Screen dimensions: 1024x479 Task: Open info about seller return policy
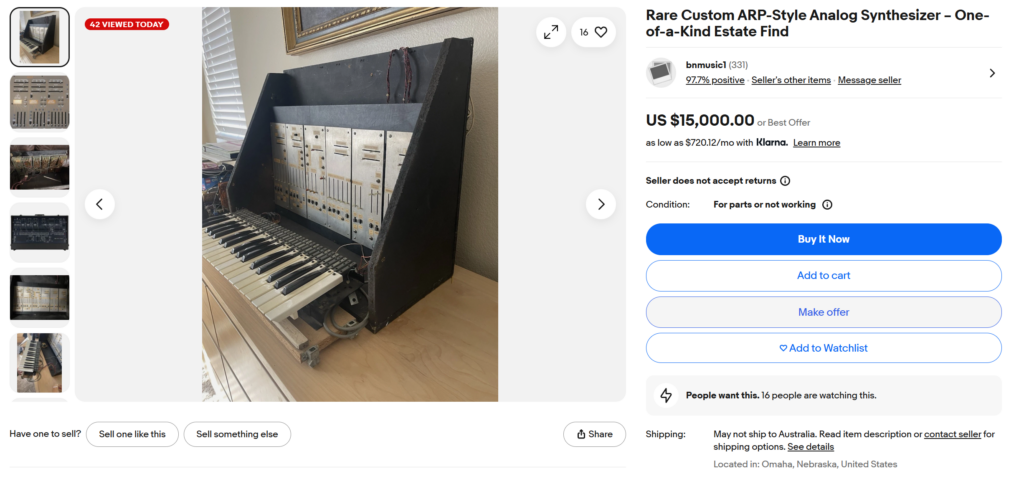coord(785,181)
